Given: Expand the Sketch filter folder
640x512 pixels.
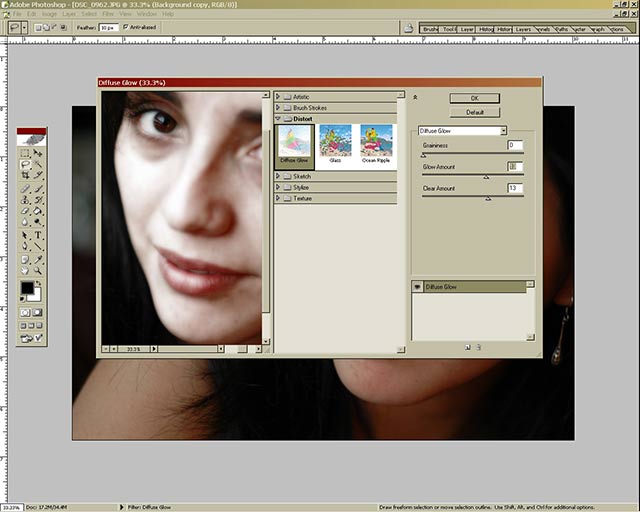Looking at the screenshot, I should point(278,176).
